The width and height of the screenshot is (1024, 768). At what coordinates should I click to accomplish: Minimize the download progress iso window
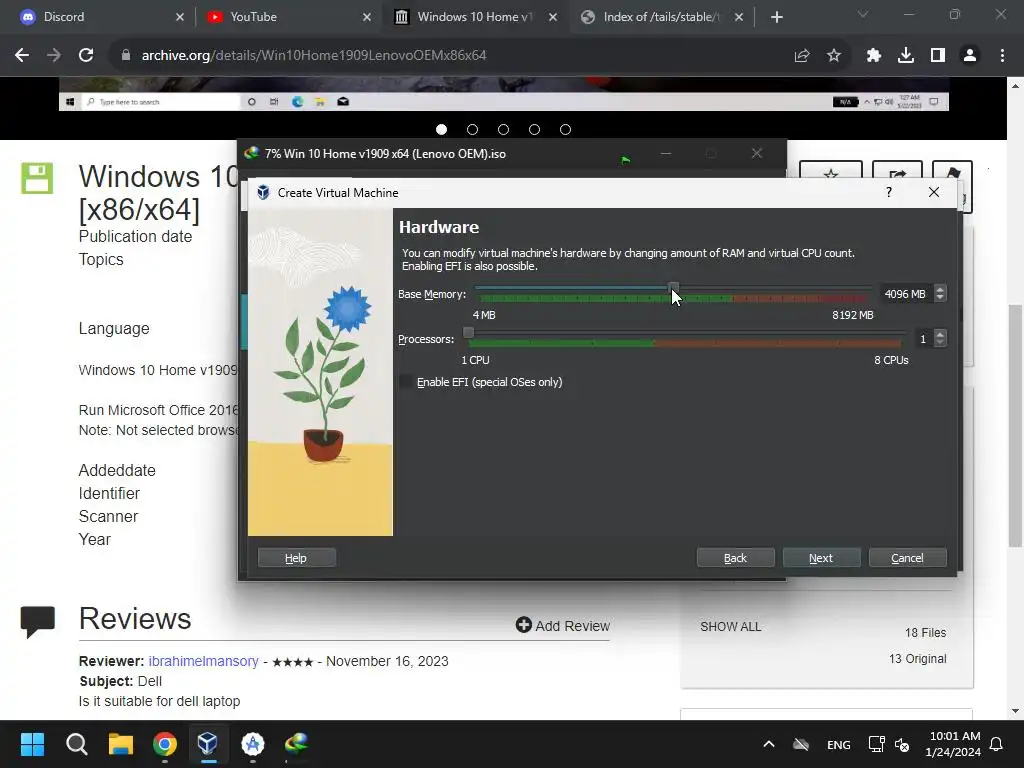coord(666,153)
